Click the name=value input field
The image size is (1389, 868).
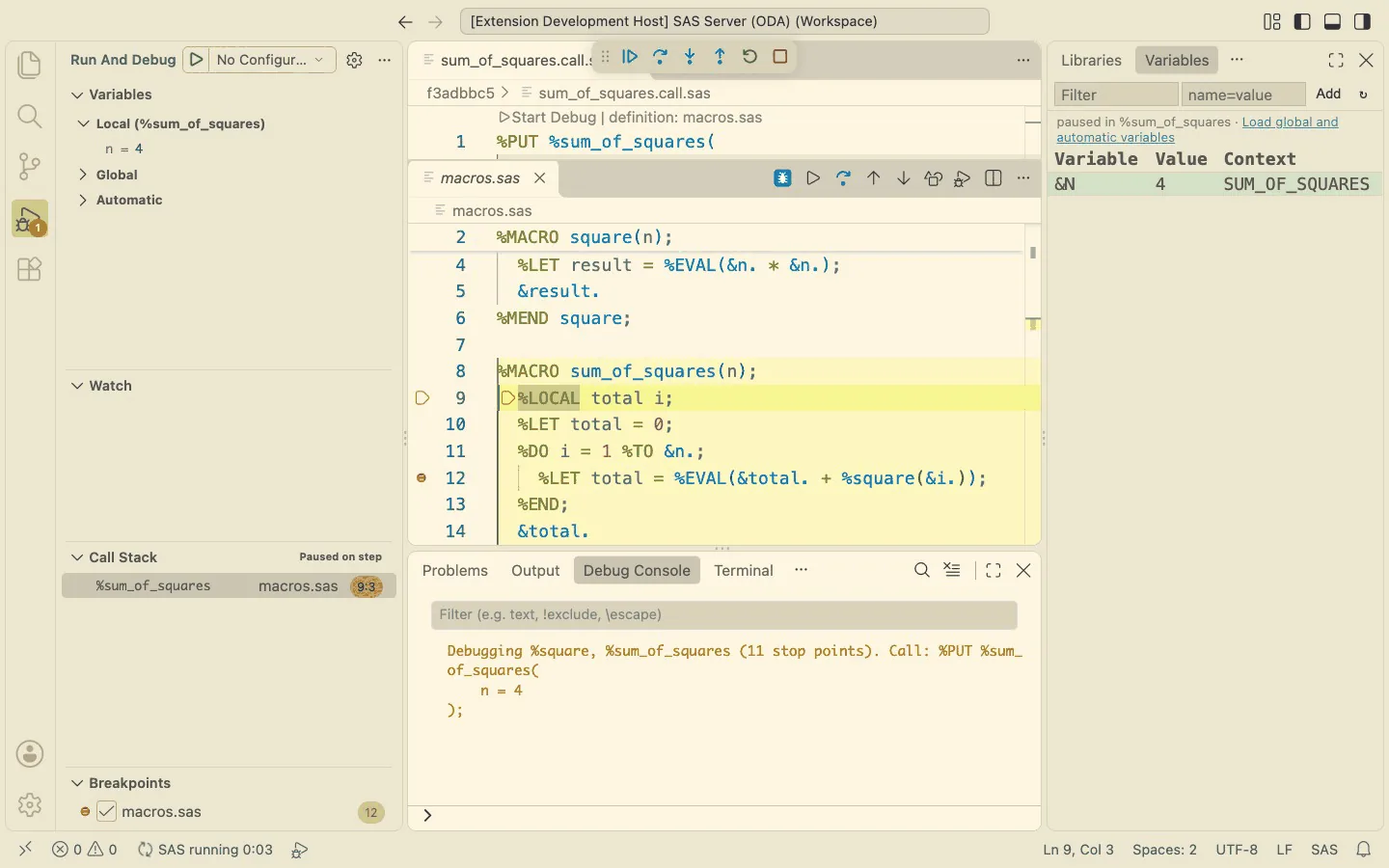coord(1242,95)
